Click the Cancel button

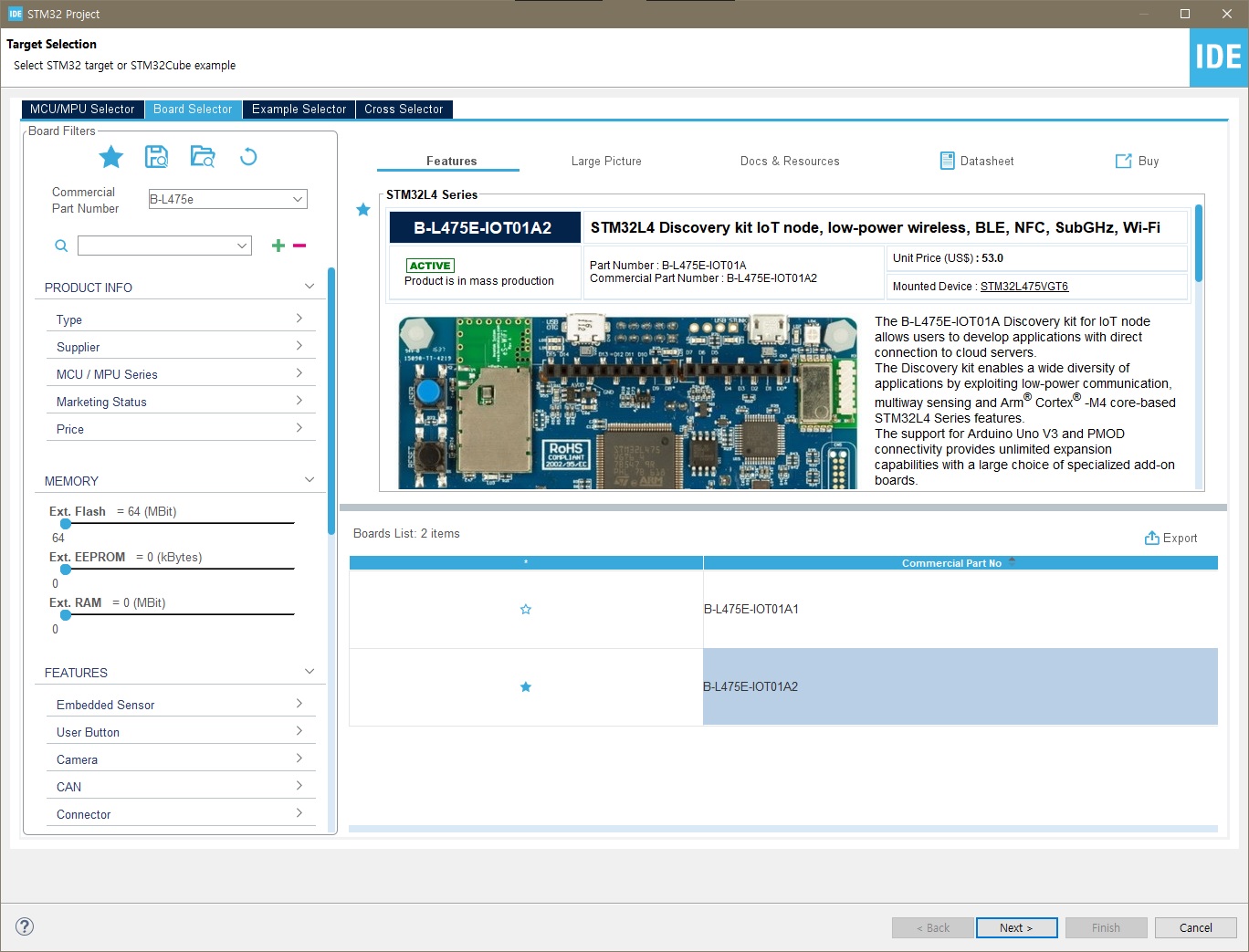[x=1195, y=927]
